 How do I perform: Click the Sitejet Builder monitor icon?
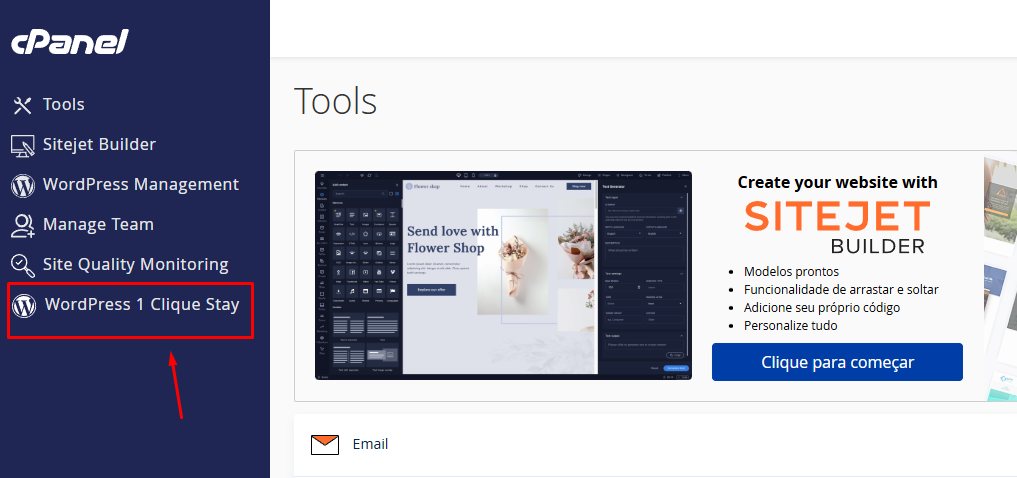point(23,145)
